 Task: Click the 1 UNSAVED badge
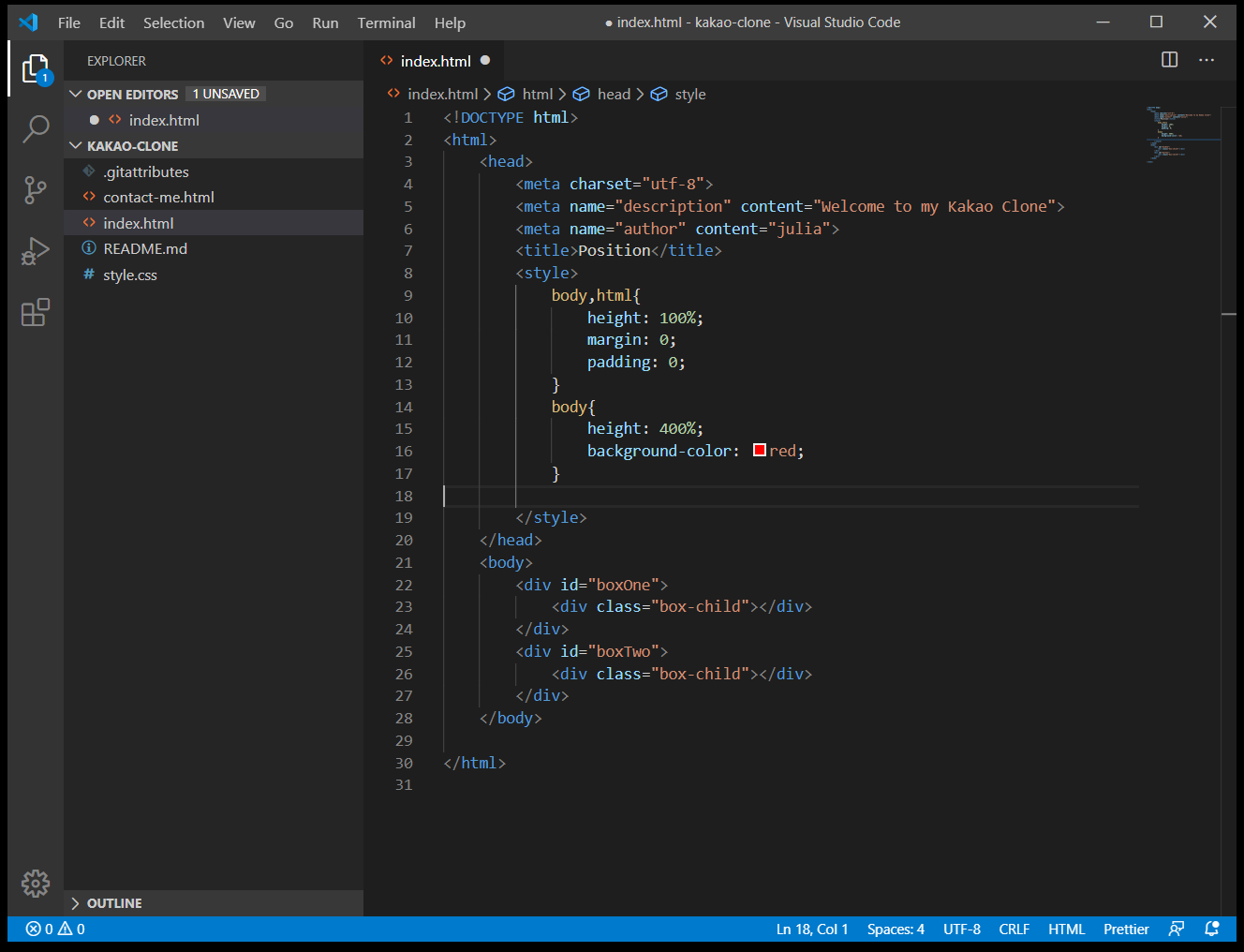(x=226, y=94)
